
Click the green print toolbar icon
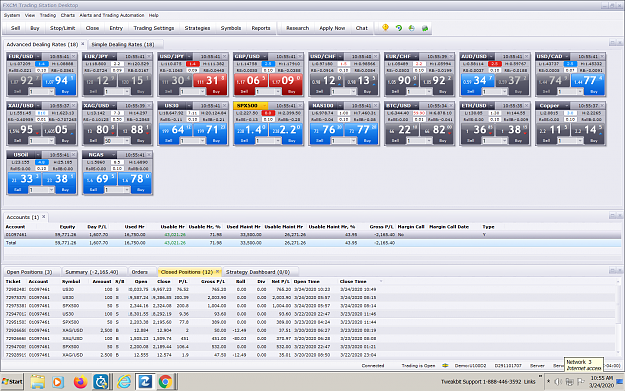(x=425, y=28)
